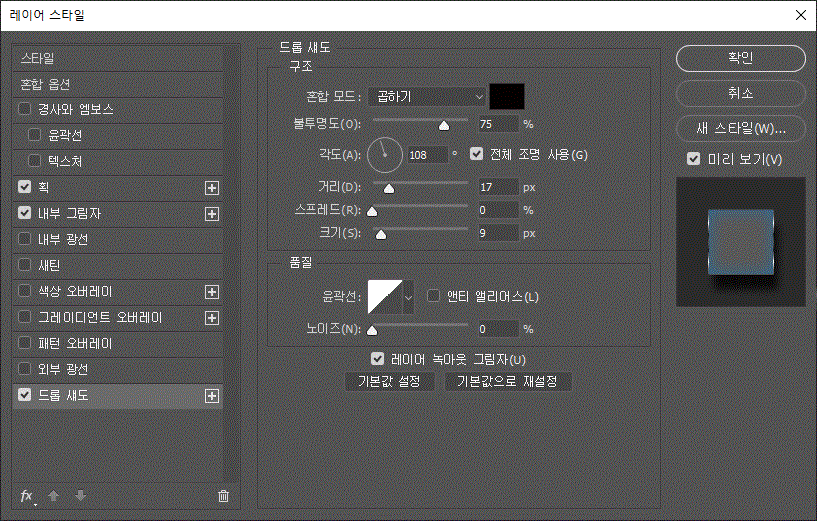Enable the 텍스처 checkbox
This screenshot has height=521, width=817.
(34, 161)
